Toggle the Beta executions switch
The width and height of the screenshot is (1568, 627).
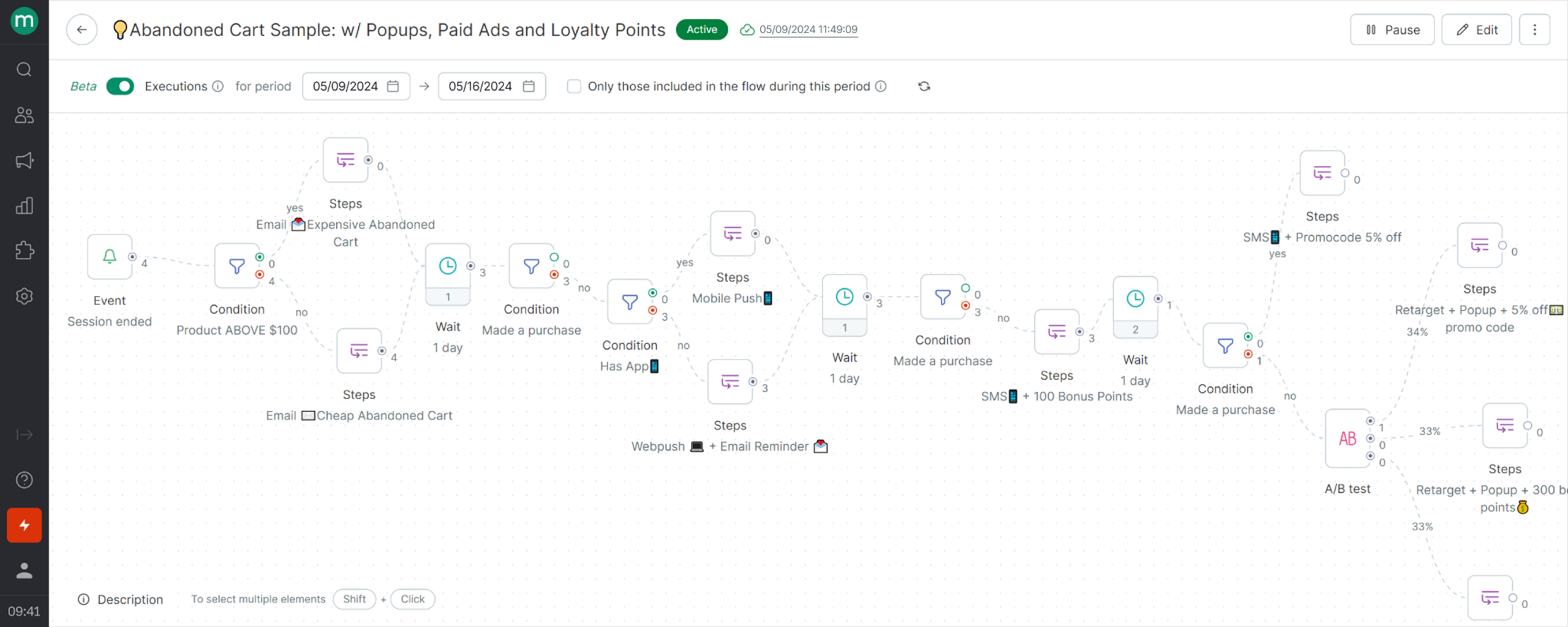(x=120, y=86)
